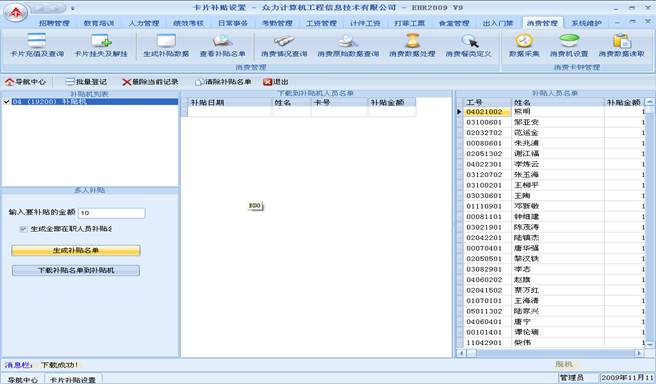This screenshot has width=656, height=384.
Task: Click name 张玉海 in the list
Action: (526, 175)
